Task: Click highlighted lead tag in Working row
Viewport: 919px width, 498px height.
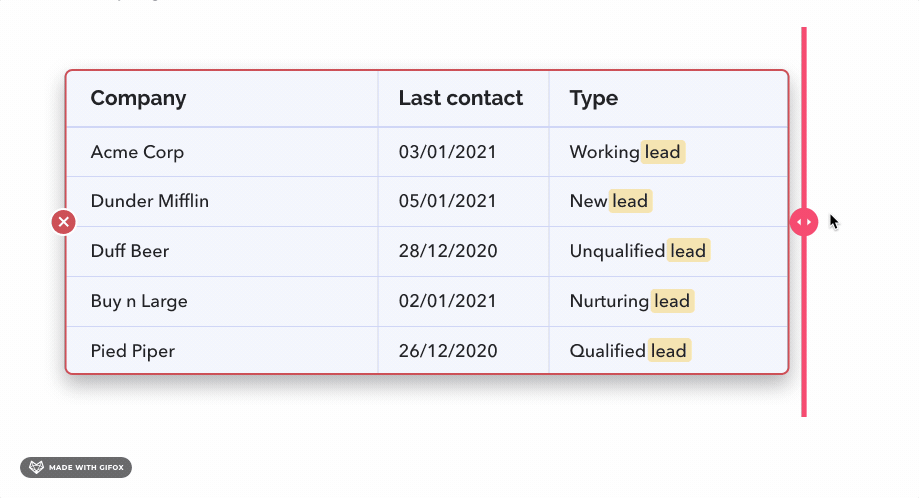Action: tap(662, 152)
